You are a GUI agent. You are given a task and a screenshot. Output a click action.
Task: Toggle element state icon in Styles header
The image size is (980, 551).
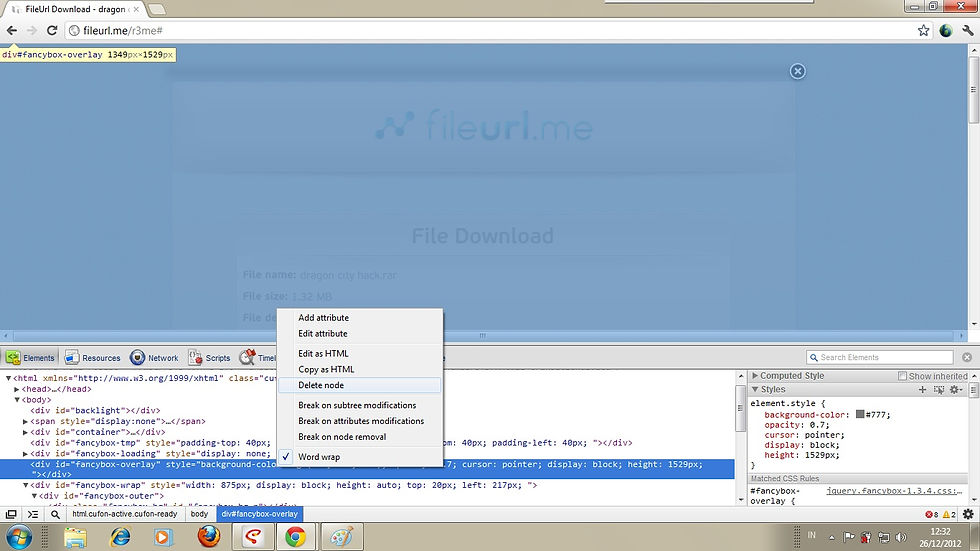pyautogui.click(x=939, y=389)
